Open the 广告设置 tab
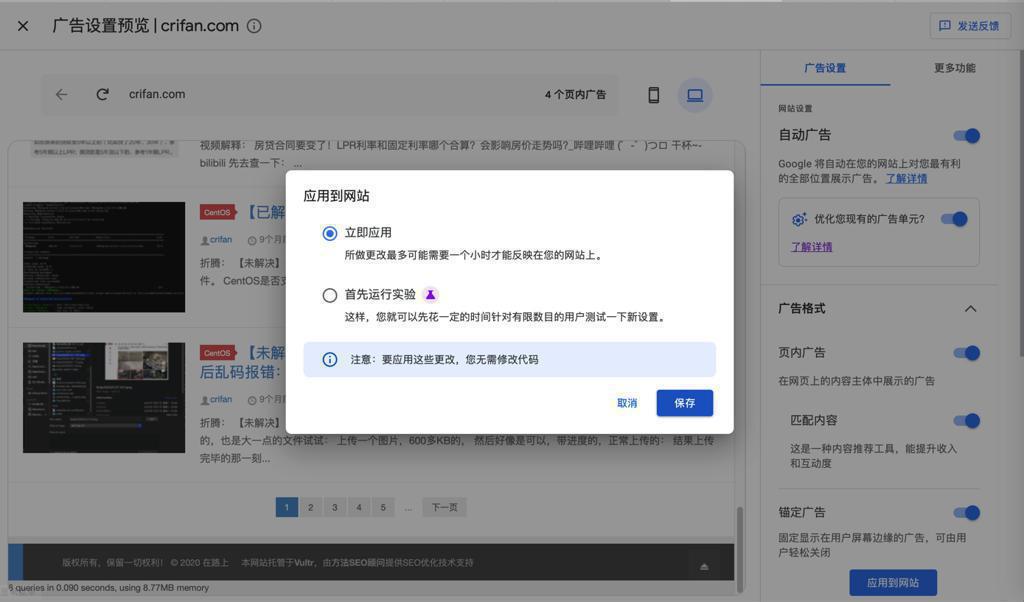The width and height of the screenshot is (1024, 602). [x=825, y=68]
